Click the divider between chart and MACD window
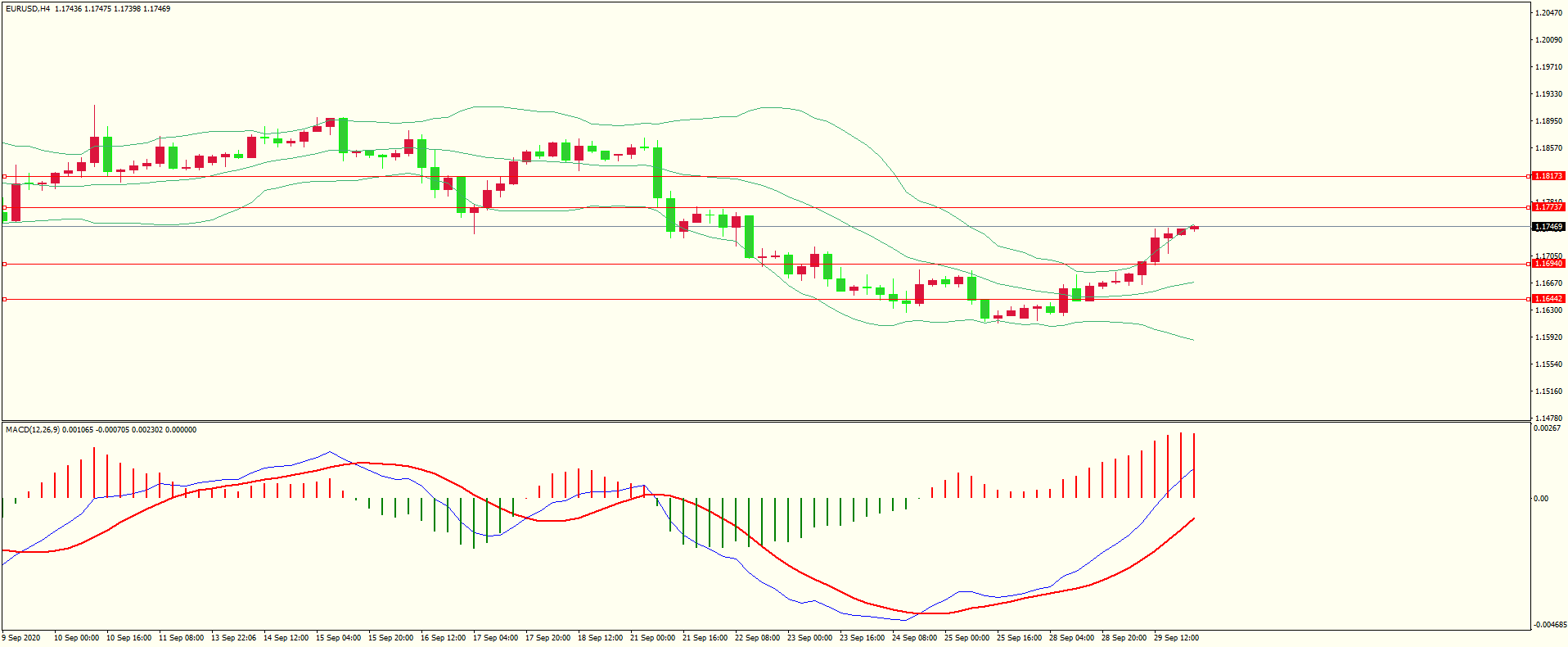This screenshot has height=647, width=1568. click(x=765, y=422)
